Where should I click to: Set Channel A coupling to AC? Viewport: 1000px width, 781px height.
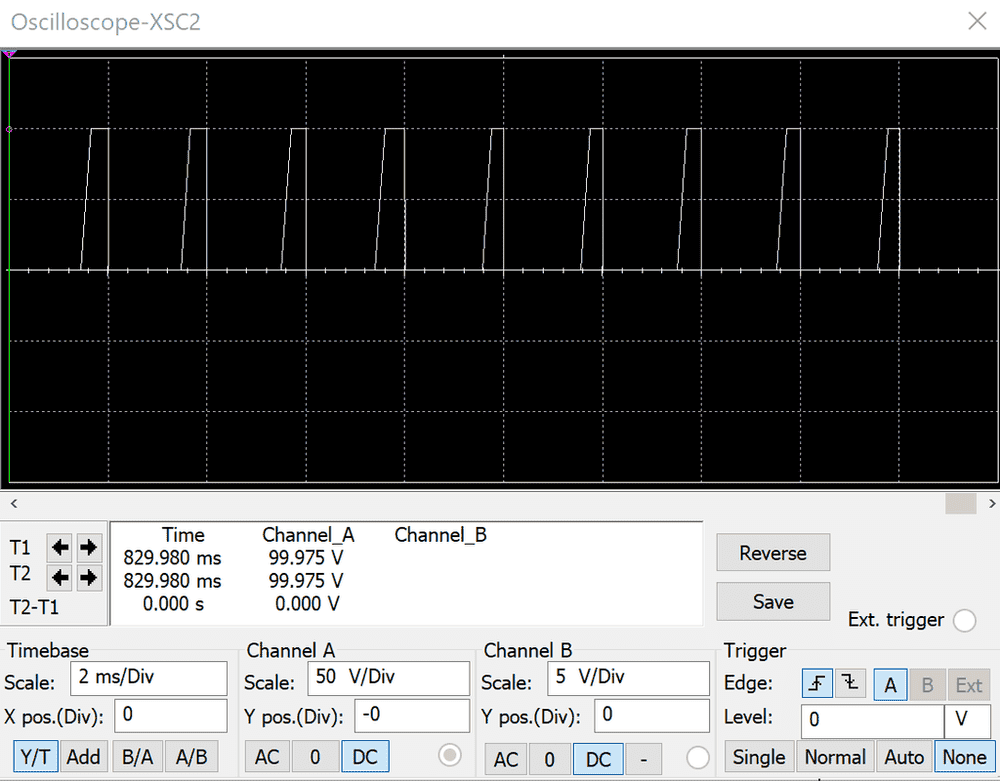[267, 757]
